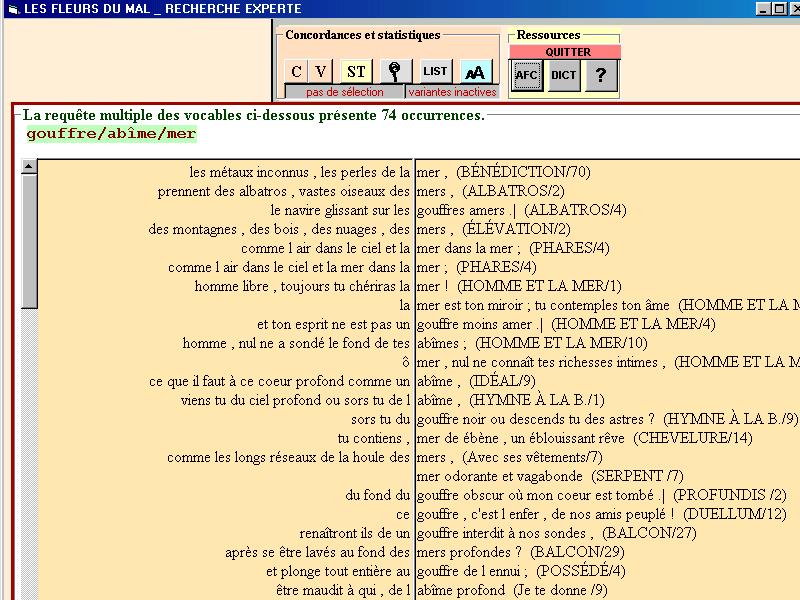Select the SERPENT /7 concordance line
This screenshot has width=800, height=600.
point(550,476)
